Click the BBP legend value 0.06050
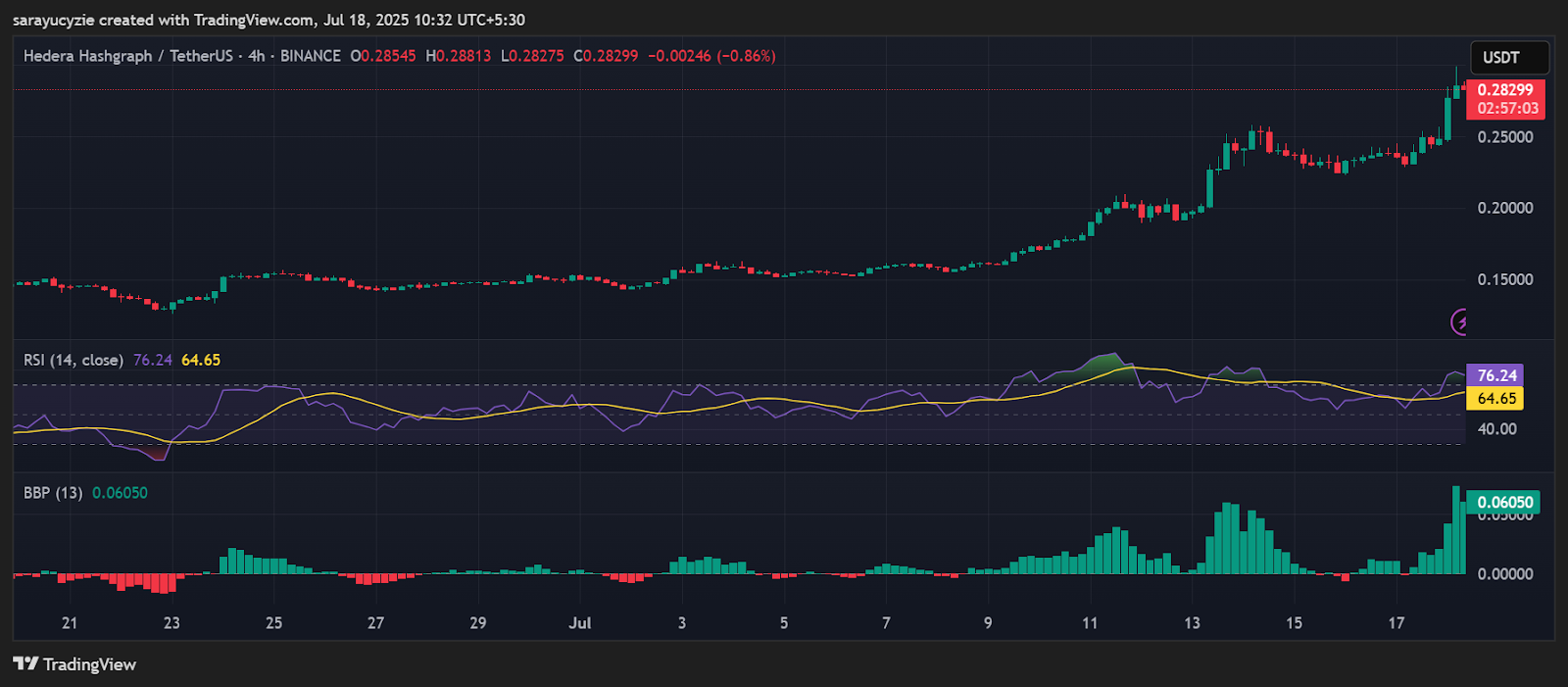 [x=120, y=493]
